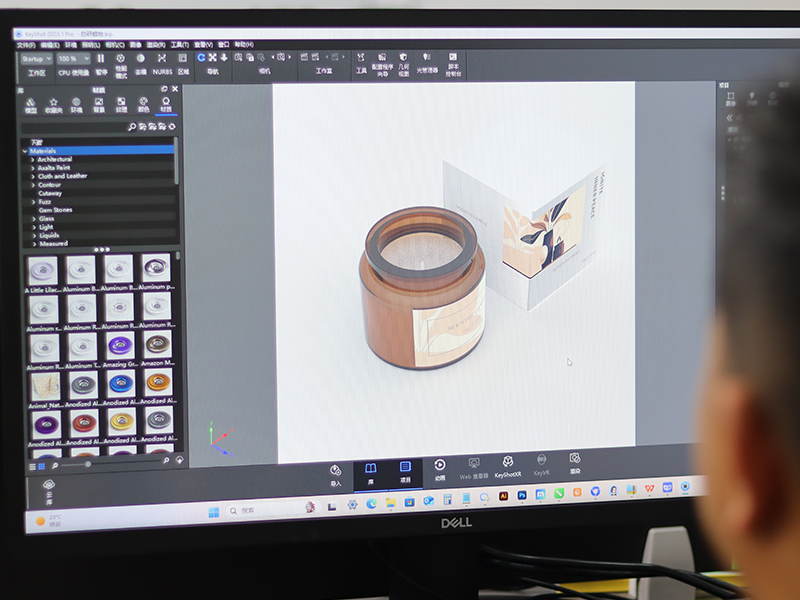800x600 pixels.
Task: Select the pan camera navigation icon
Action: pos(213,58)
